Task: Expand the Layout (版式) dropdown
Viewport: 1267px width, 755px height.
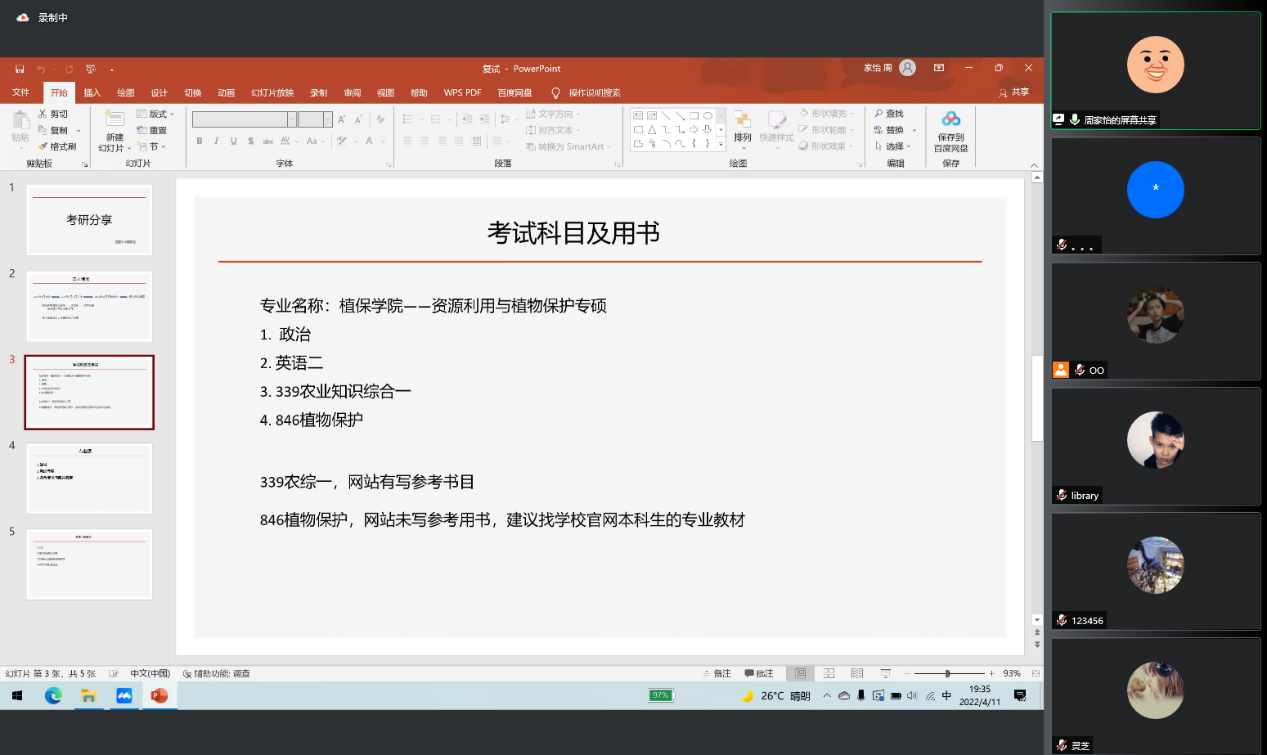Action: pos(156,114)
